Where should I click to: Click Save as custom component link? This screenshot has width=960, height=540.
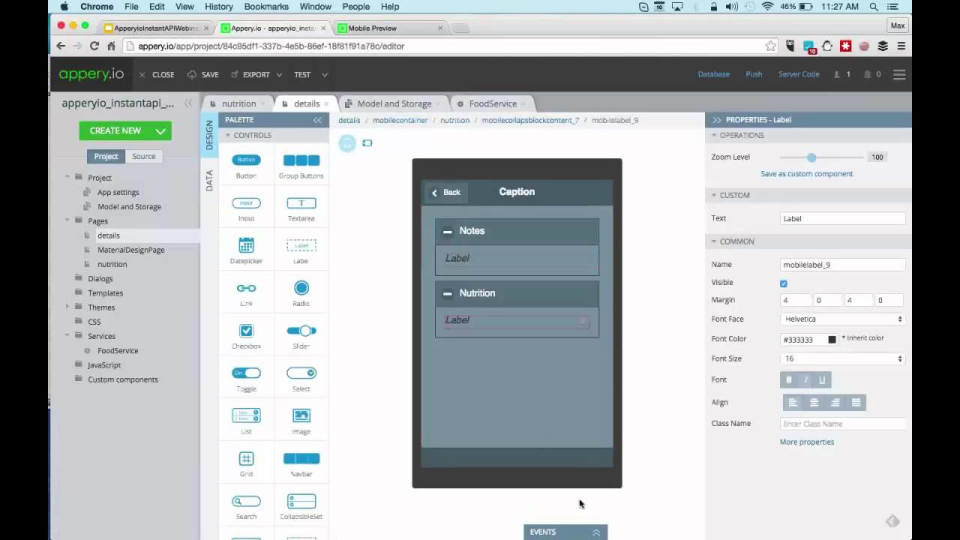(x=806, y=174)
